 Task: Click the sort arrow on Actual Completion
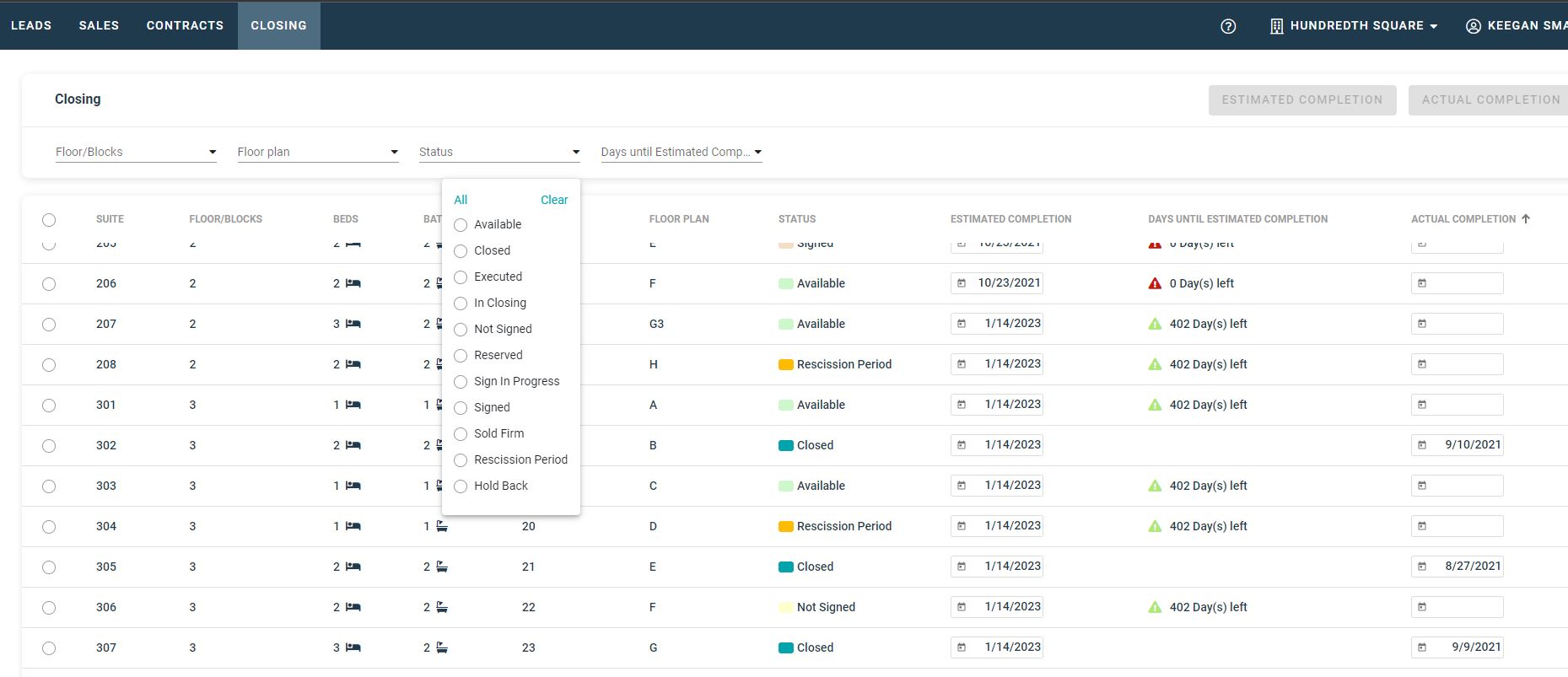(1526, 218)
